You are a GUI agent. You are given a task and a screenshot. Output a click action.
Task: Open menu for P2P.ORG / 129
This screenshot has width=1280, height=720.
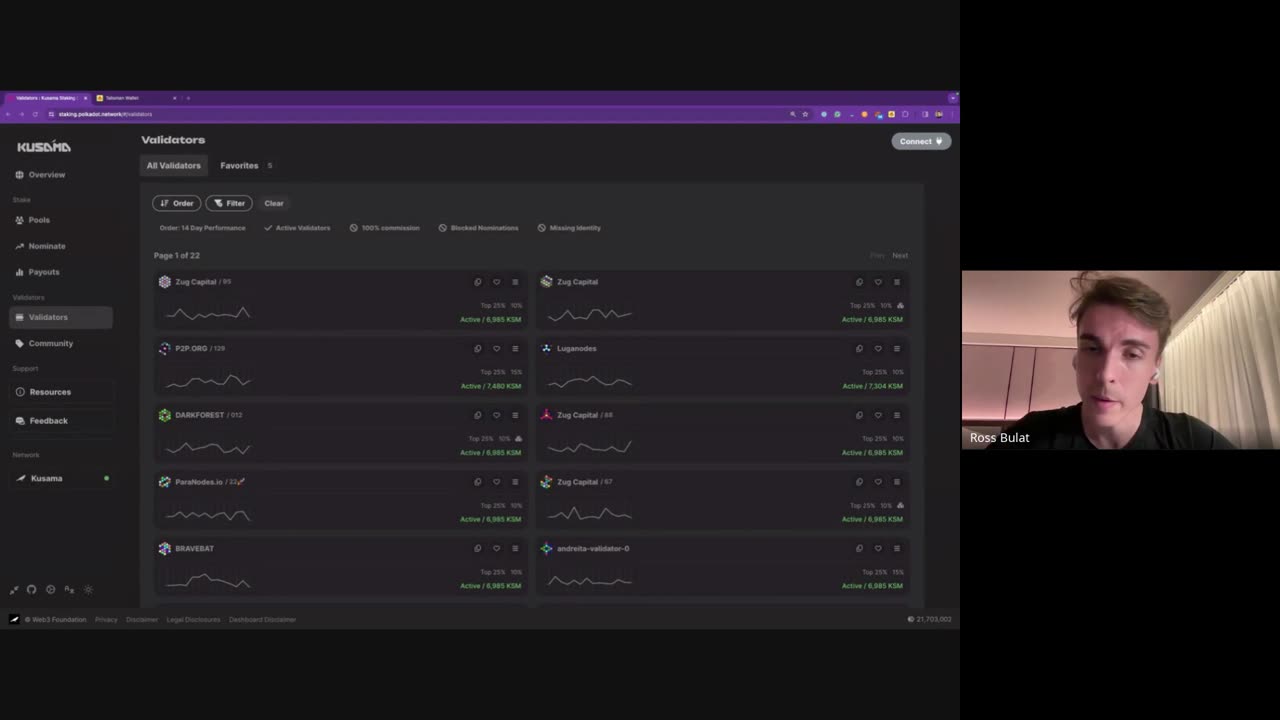click(515, 349)
